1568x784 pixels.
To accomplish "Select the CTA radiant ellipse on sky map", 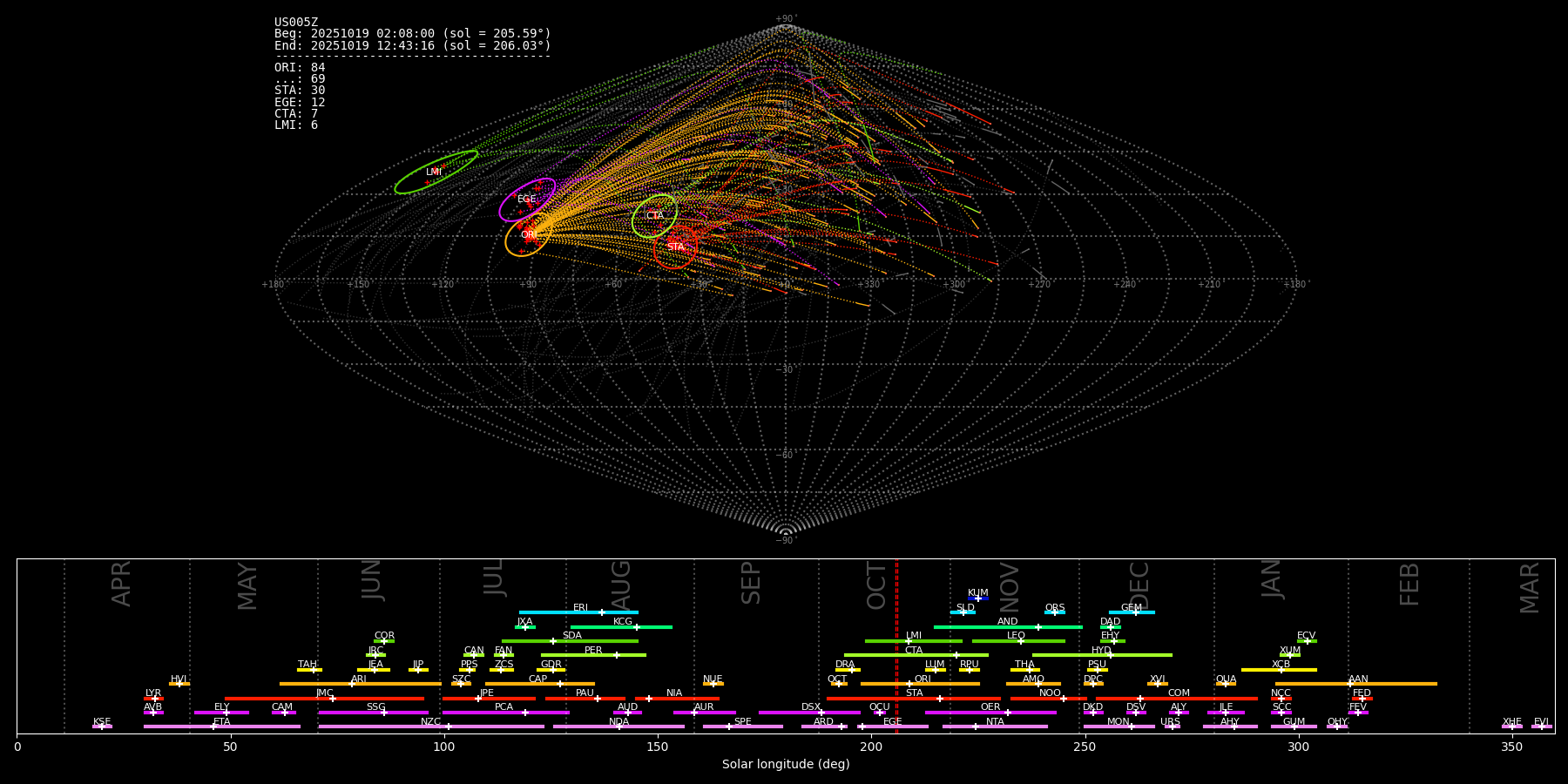I will click(654, 216).
